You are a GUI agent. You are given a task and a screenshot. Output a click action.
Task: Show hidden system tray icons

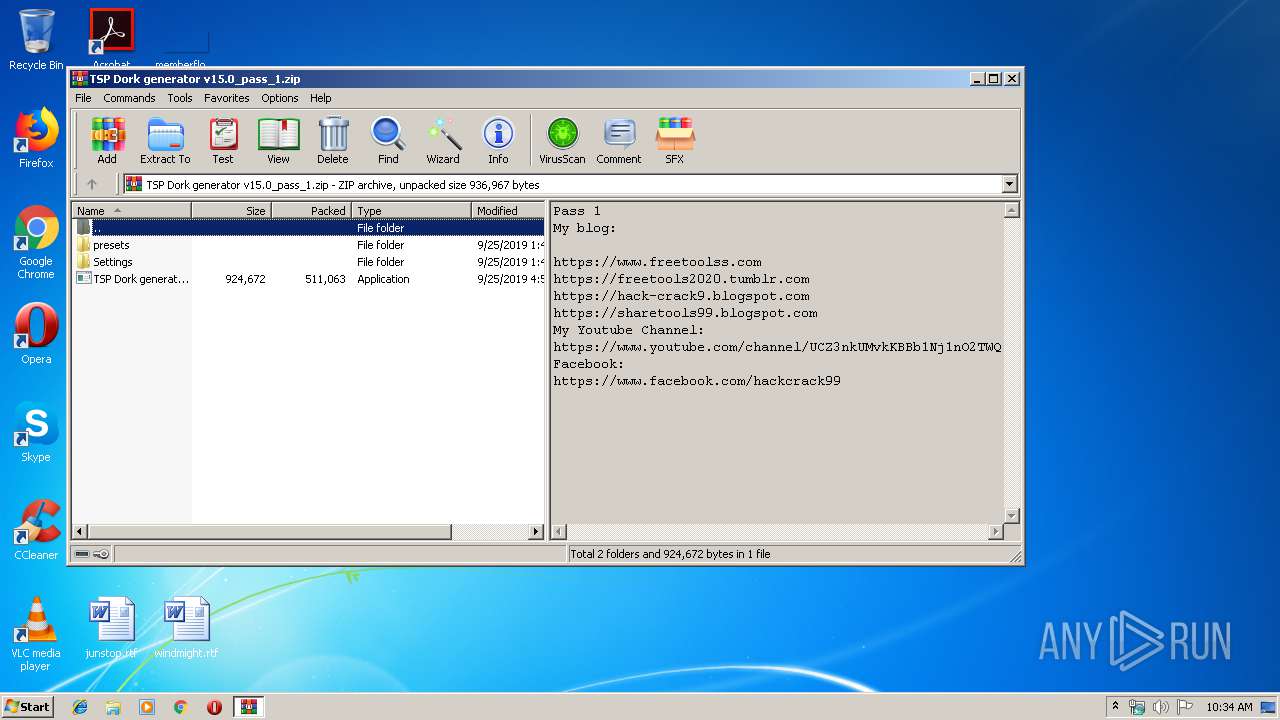1115,707
